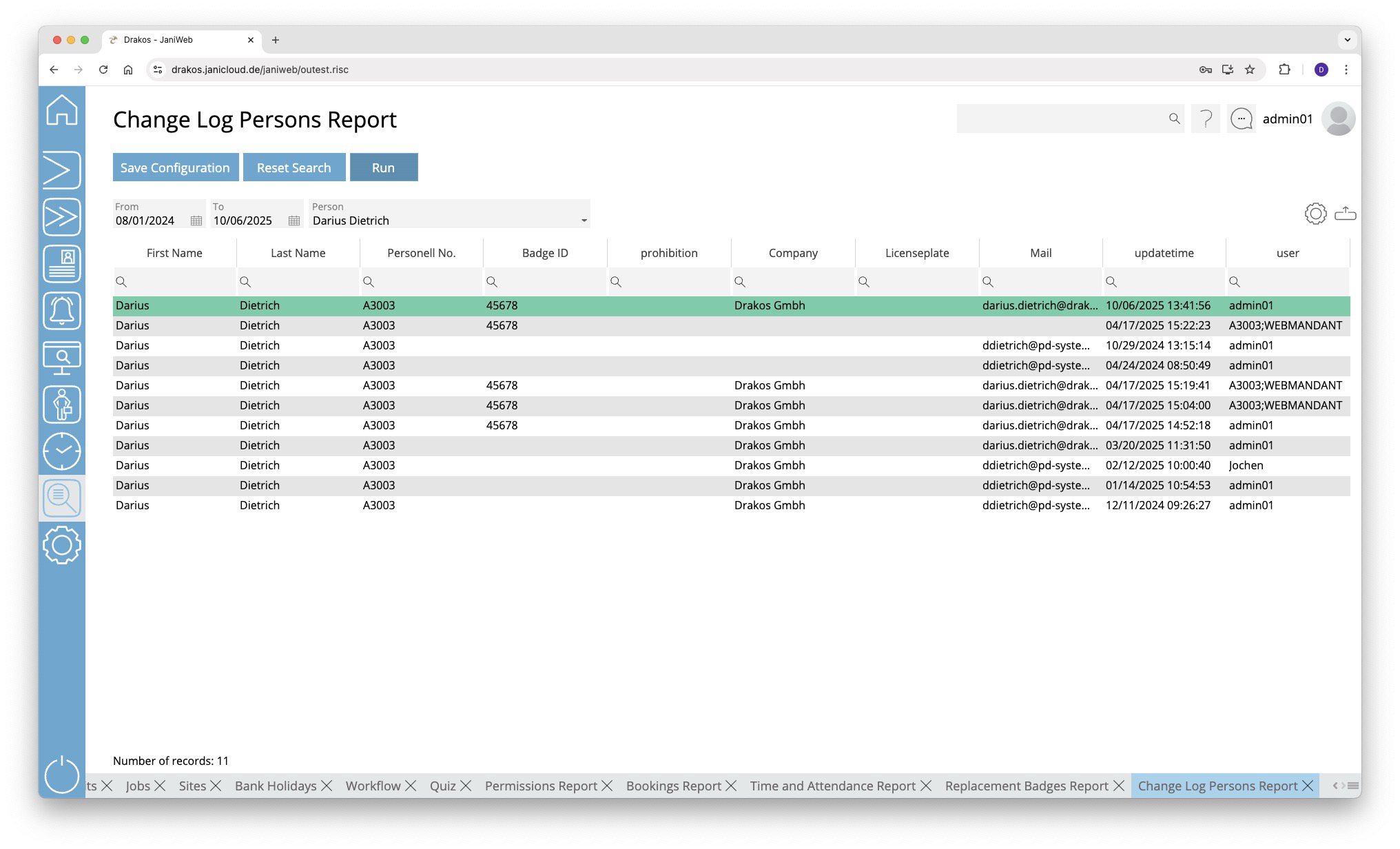The width and height of the screenshot is (1400, 849).
Task: Expand the Person dropdown
Action: coord(584,221)
